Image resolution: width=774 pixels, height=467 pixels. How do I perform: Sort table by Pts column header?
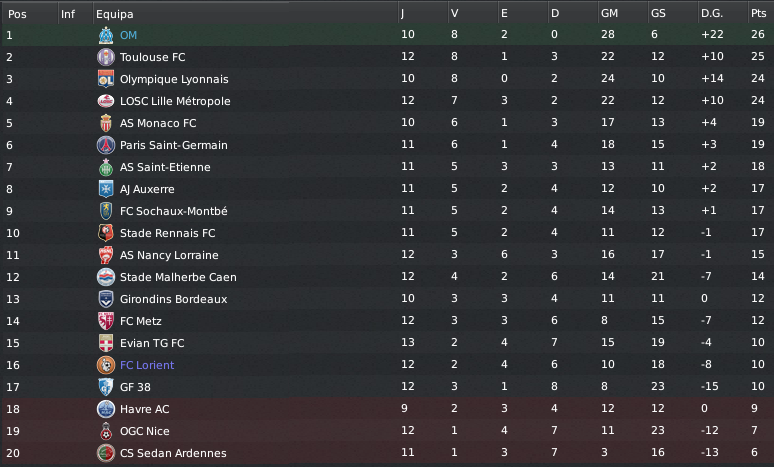tap(758, 14)
